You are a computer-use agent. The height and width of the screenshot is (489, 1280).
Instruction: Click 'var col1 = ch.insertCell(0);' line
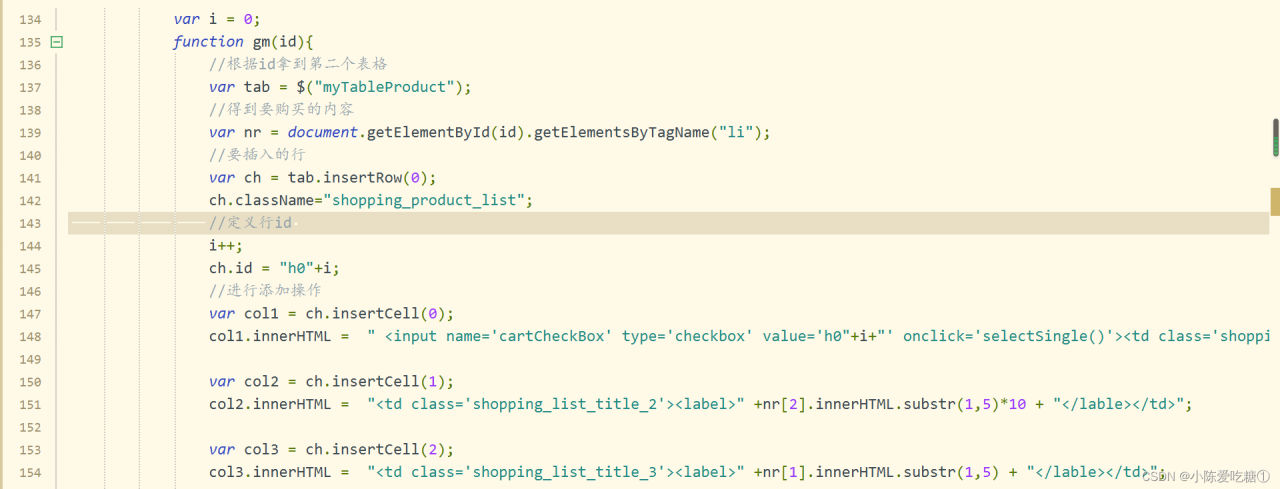(331, 313)
